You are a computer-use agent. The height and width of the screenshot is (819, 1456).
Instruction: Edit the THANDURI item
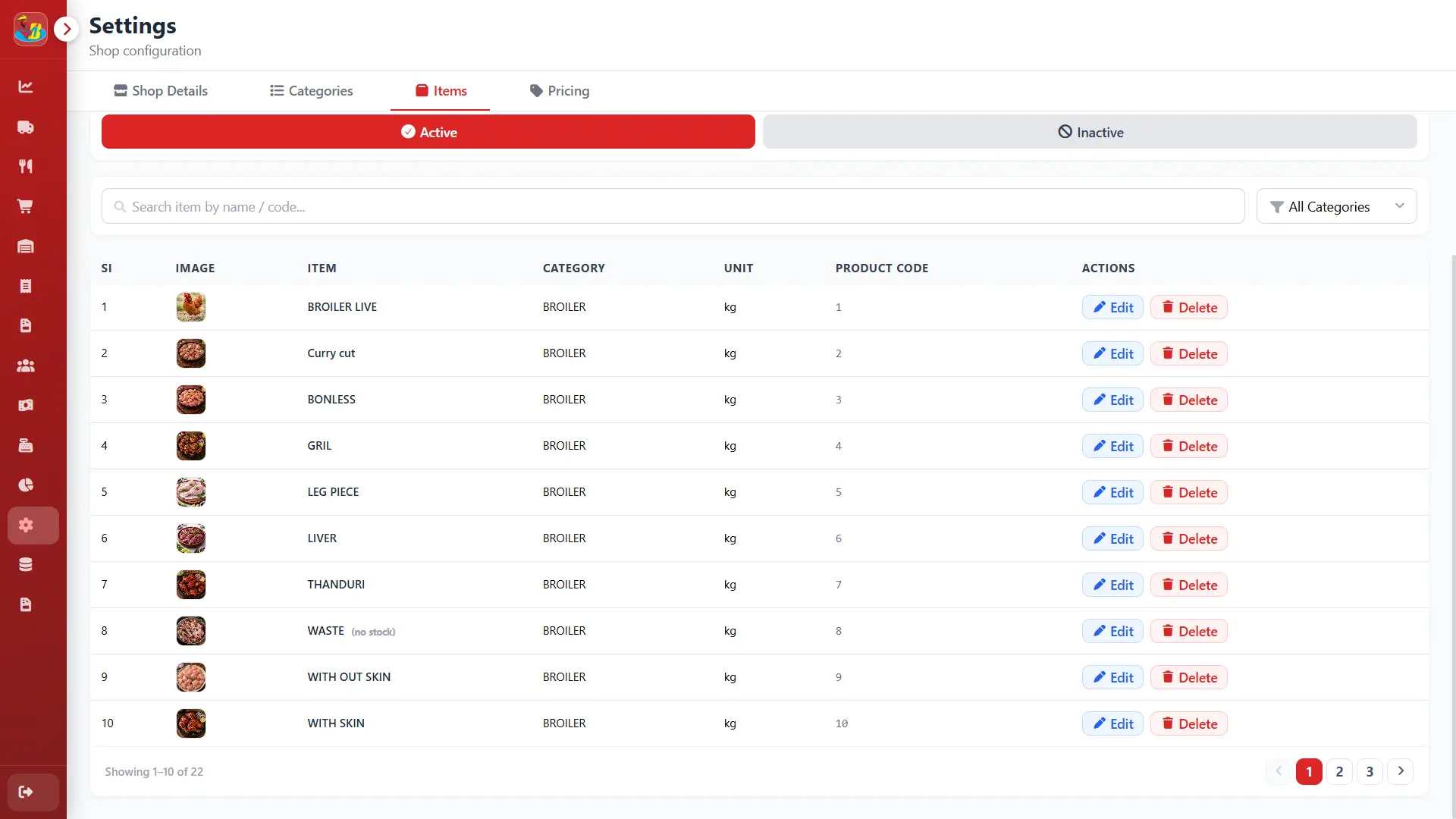point(1112,585)
